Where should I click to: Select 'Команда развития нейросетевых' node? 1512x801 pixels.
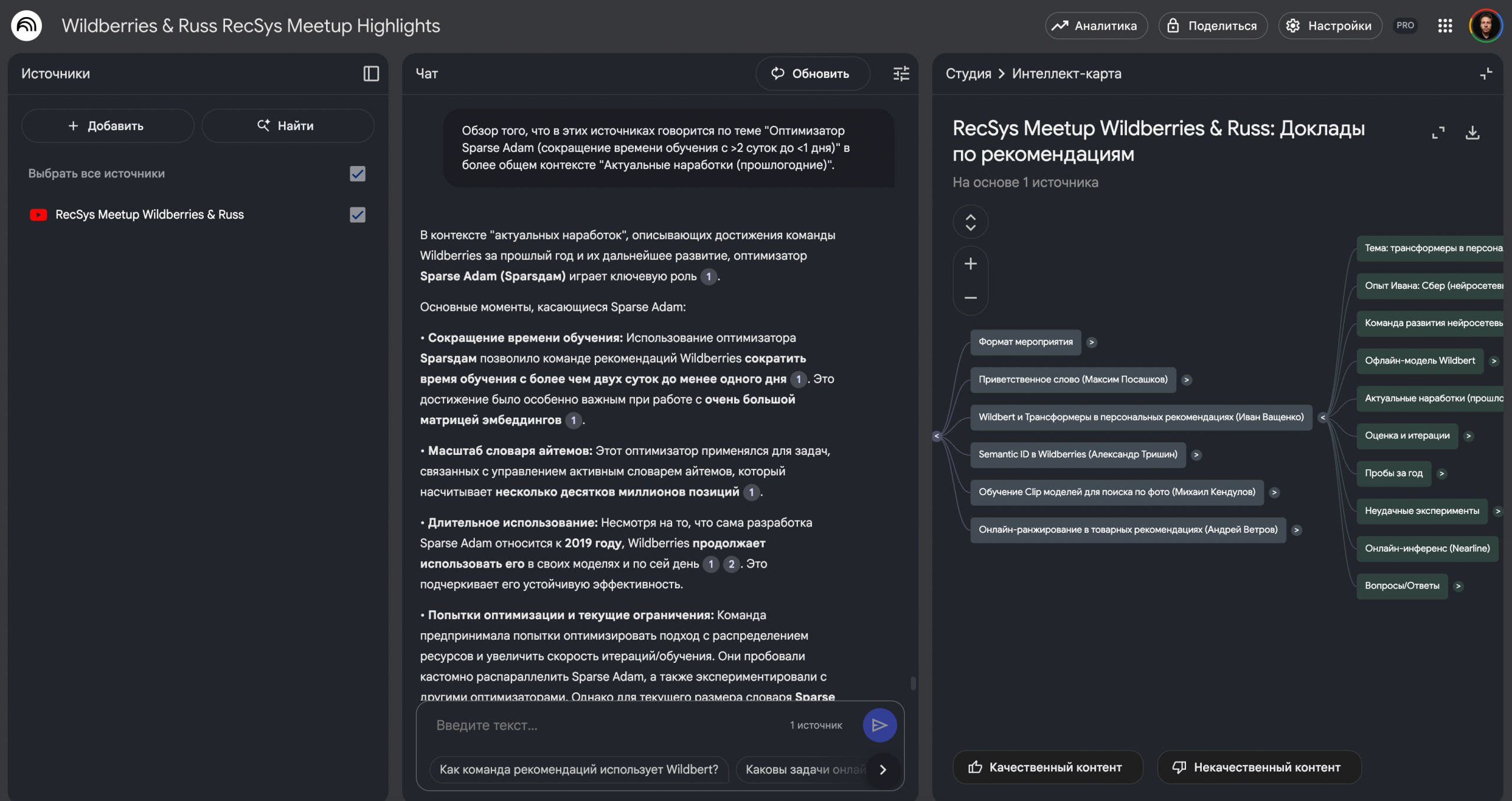coord(1430,323)
